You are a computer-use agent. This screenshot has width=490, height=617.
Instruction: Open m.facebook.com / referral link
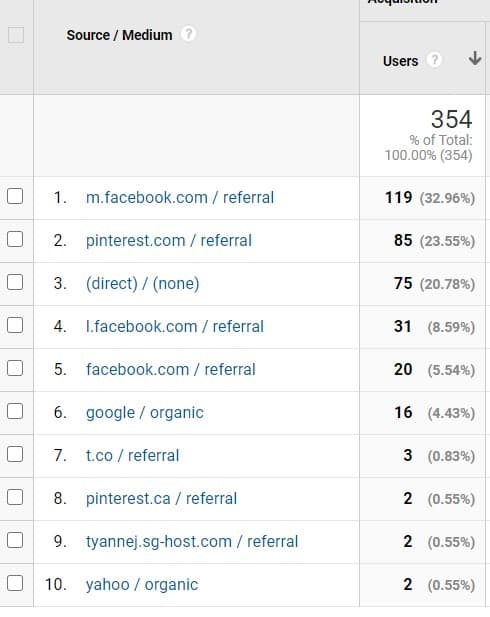coord(180,198)
